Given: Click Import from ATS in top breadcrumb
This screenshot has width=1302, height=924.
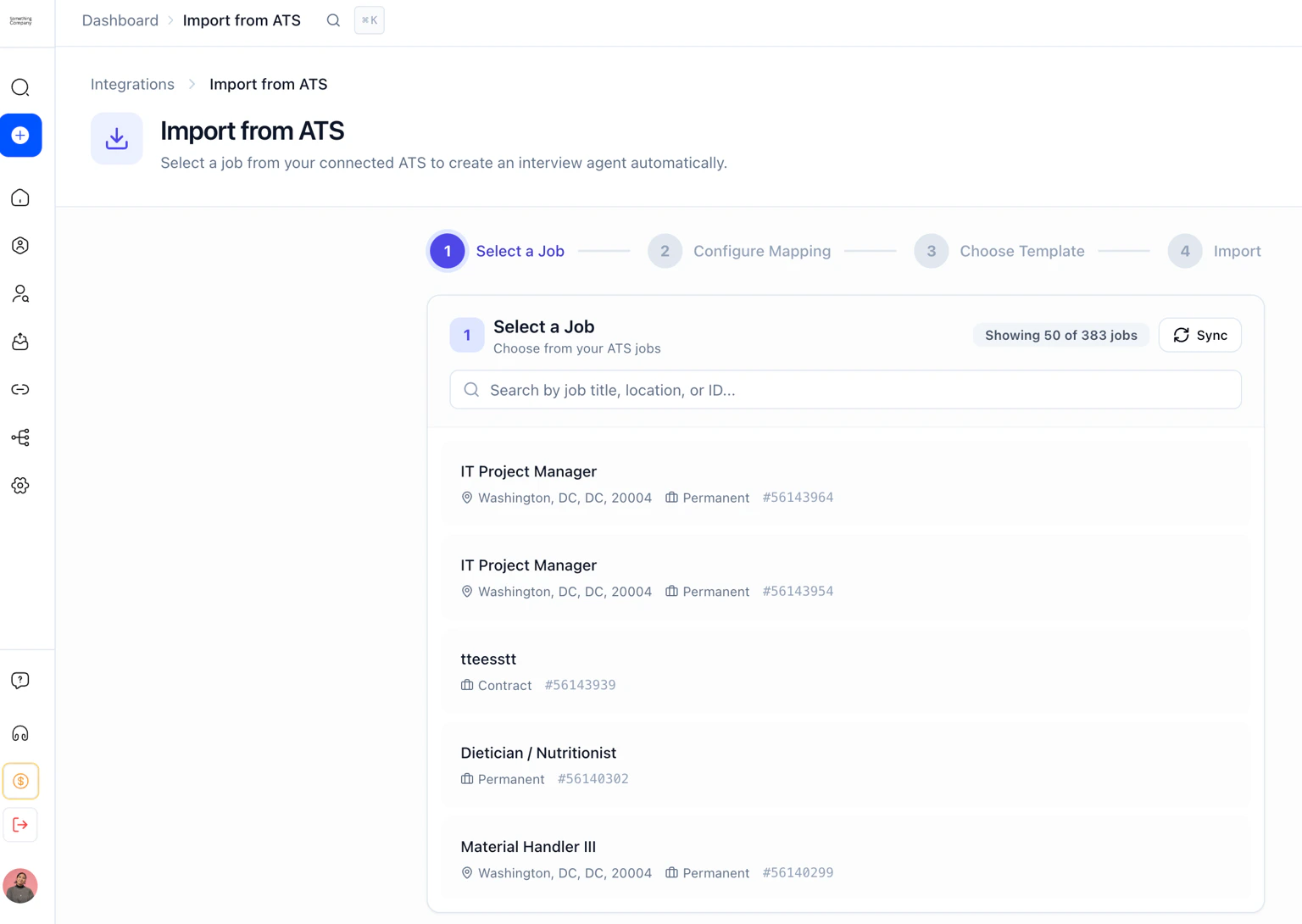Looking at the screenshot, I should pos(242,20).
